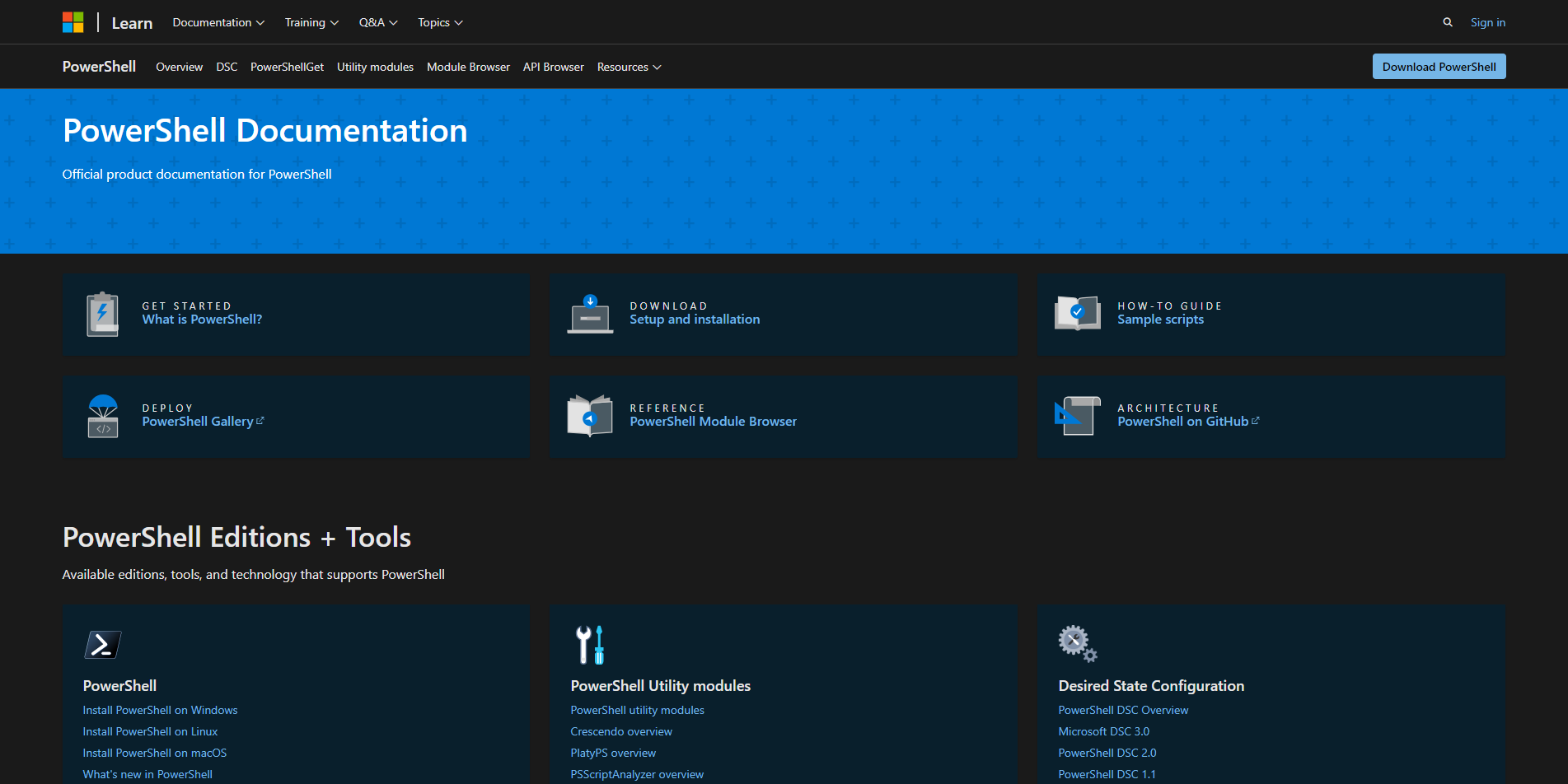Screen dimensions: 1568x784
Task: Expand the Q&A dropdown
Action: pyautogui.click(x=378, y=22)
